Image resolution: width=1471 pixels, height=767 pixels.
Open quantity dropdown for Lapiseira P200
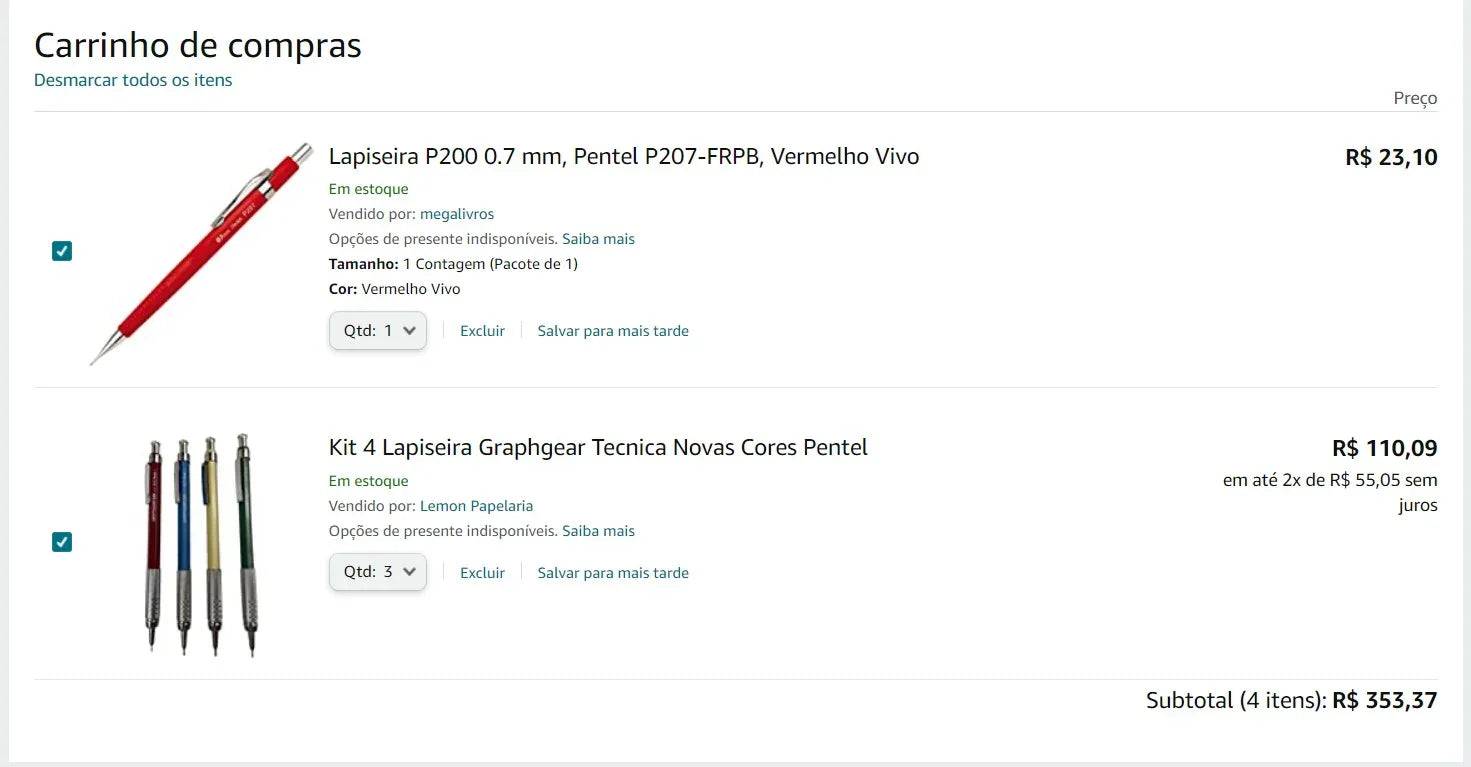click(x=378, y=331)
